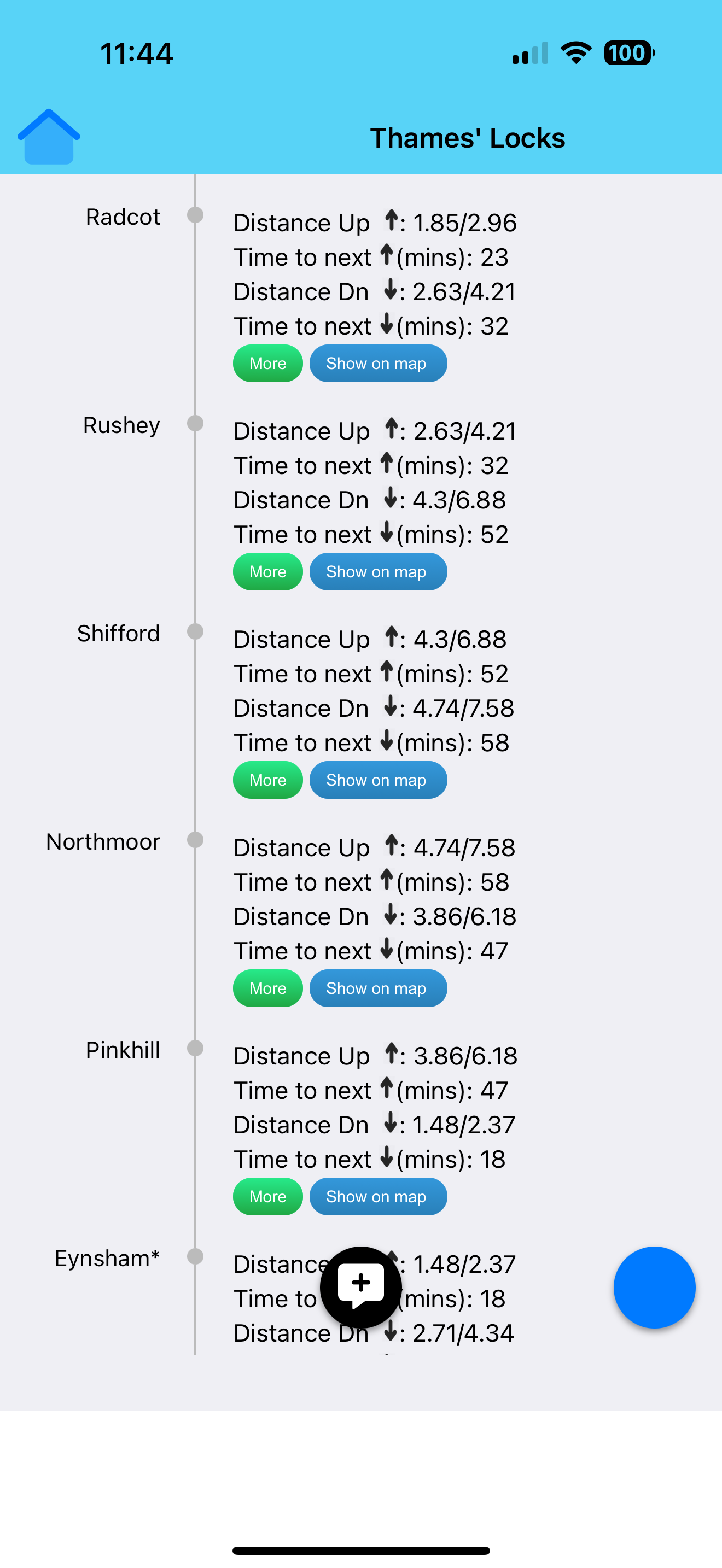
Task: Expand More info for Rushey lock
Action: point(268,571)
